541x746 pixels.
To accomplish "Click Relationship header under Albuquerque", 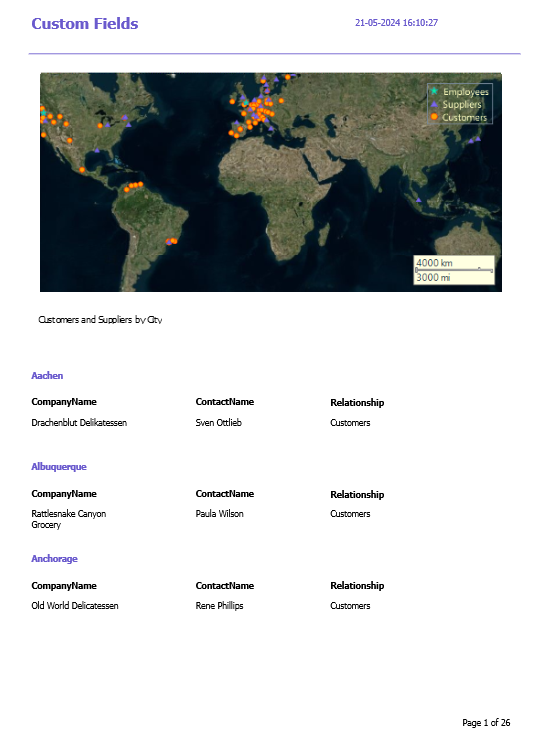I will (357, 495).
